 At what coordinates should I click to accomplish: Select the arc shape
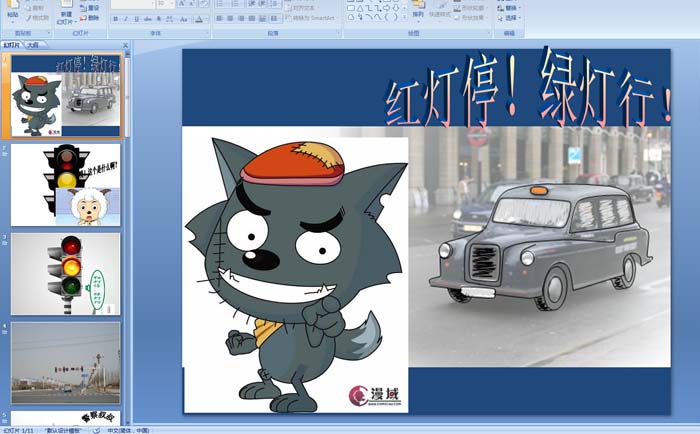point(369,17)
